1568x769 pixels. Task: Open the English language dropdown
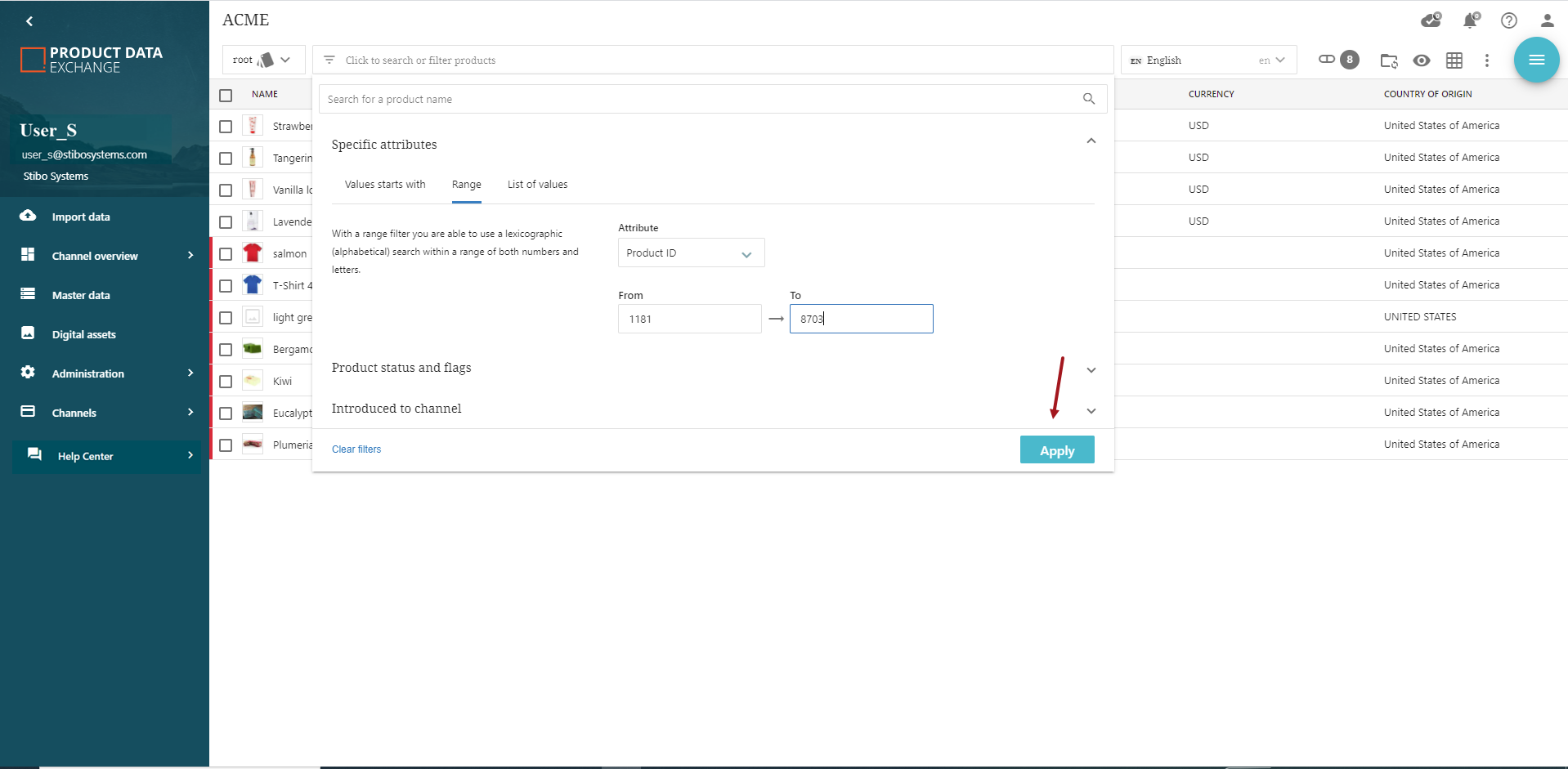[1207, 60]
